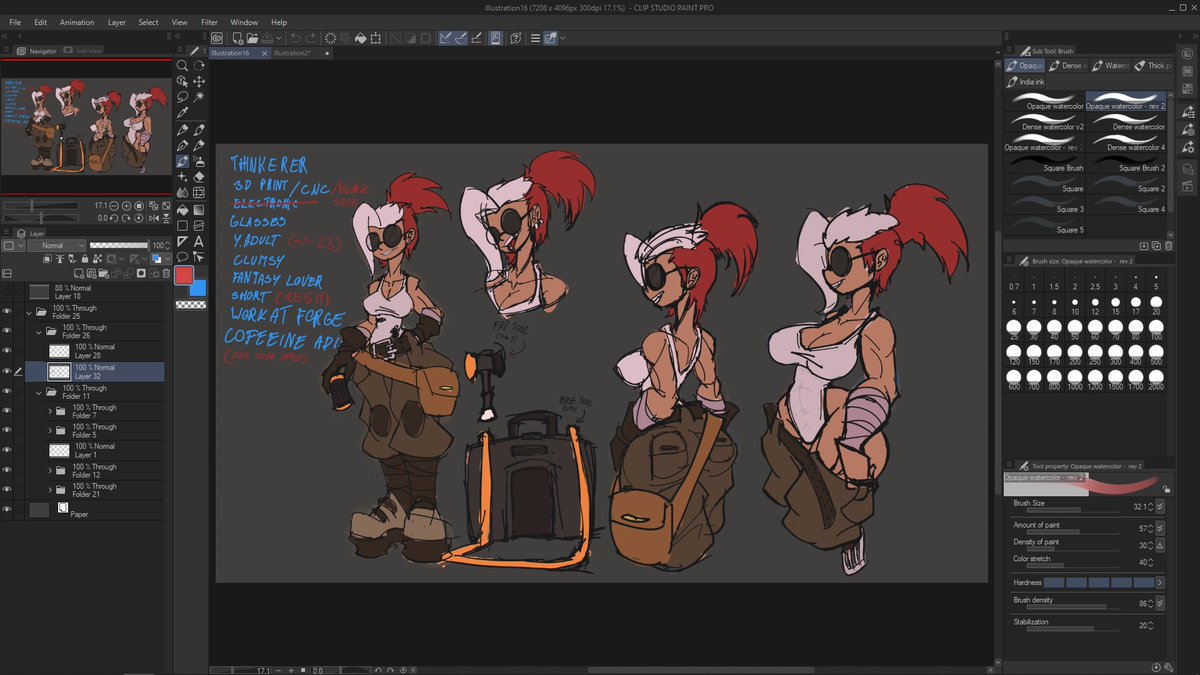Click the red foreground color swatch
Screen dimensions: 1200x675
(184, 274)
